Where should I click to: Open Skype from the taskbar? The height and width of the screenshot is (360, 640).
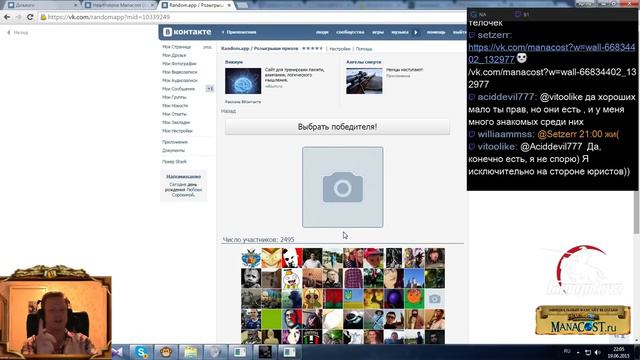142,352
